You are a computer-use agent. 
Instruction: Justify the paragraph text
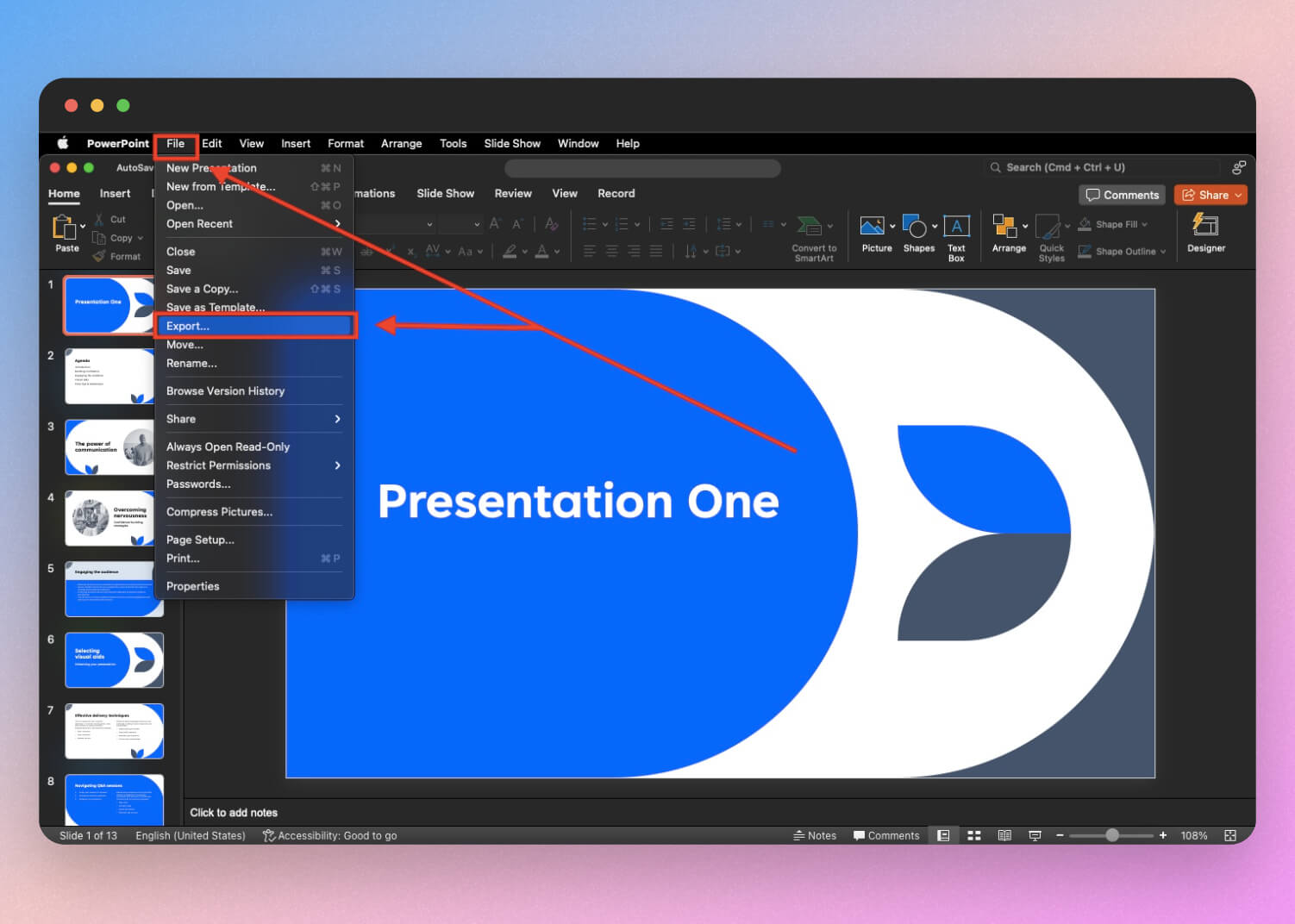point(656,251)
